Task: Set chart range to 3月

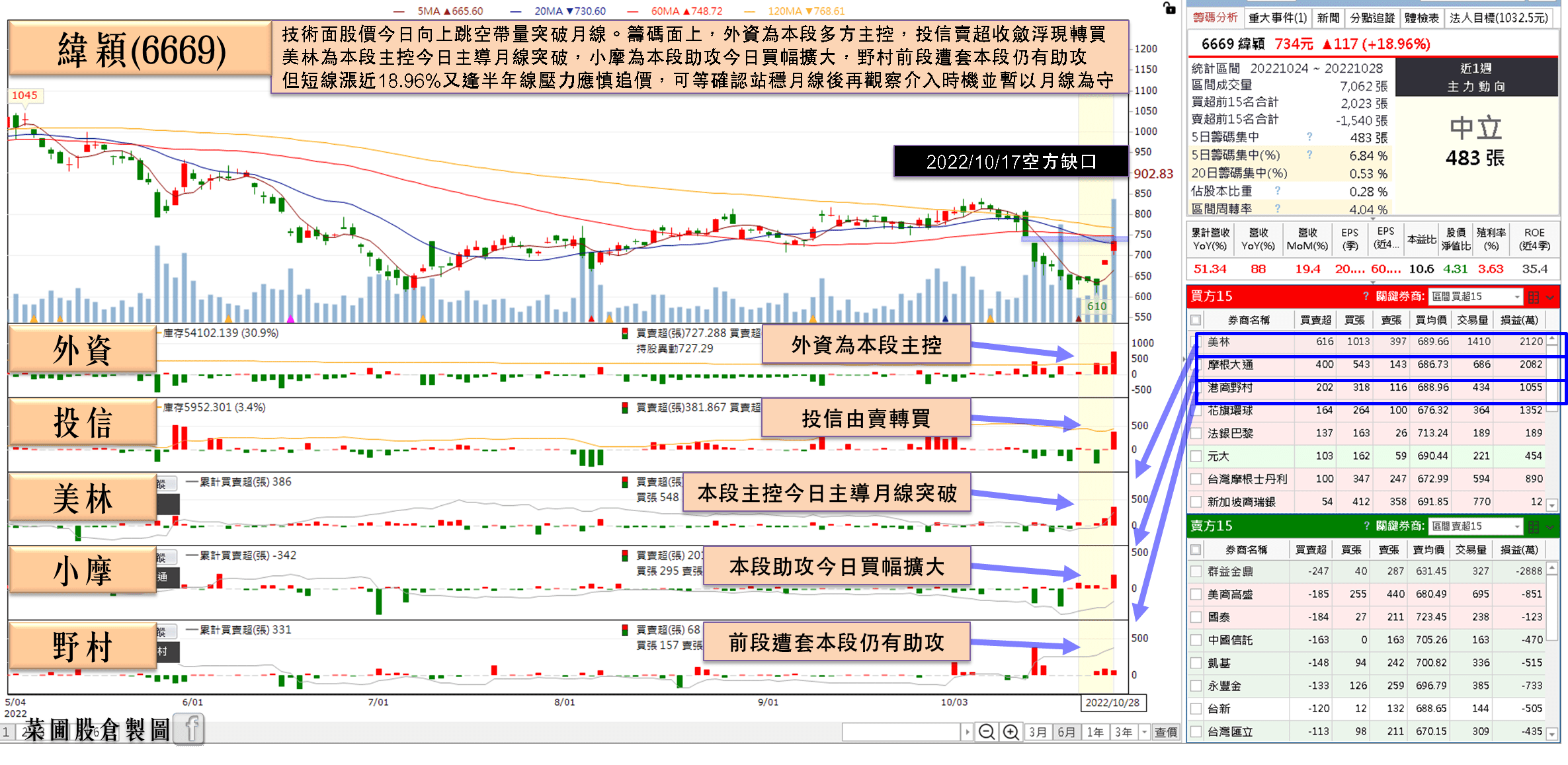Action: (x=1038, y=732)
